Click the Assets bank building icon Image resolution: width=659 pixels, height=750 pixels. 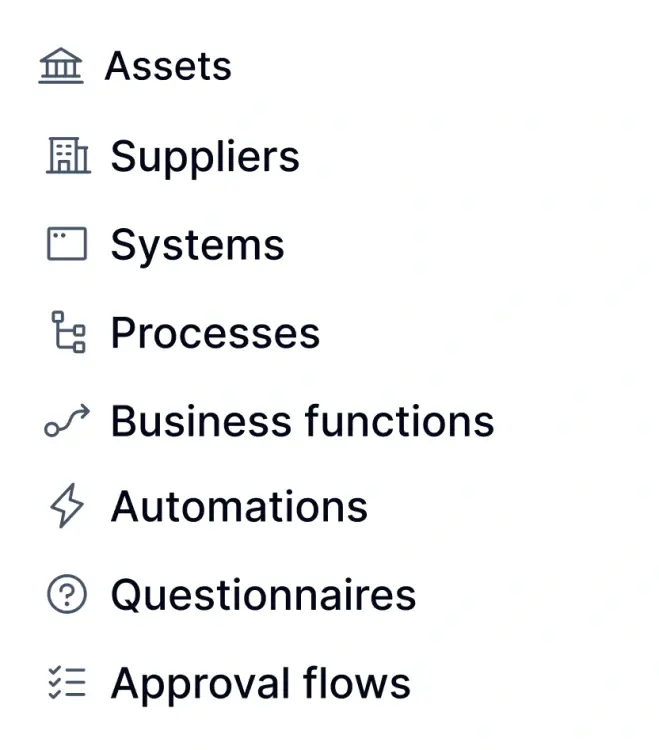coord(61,68)
